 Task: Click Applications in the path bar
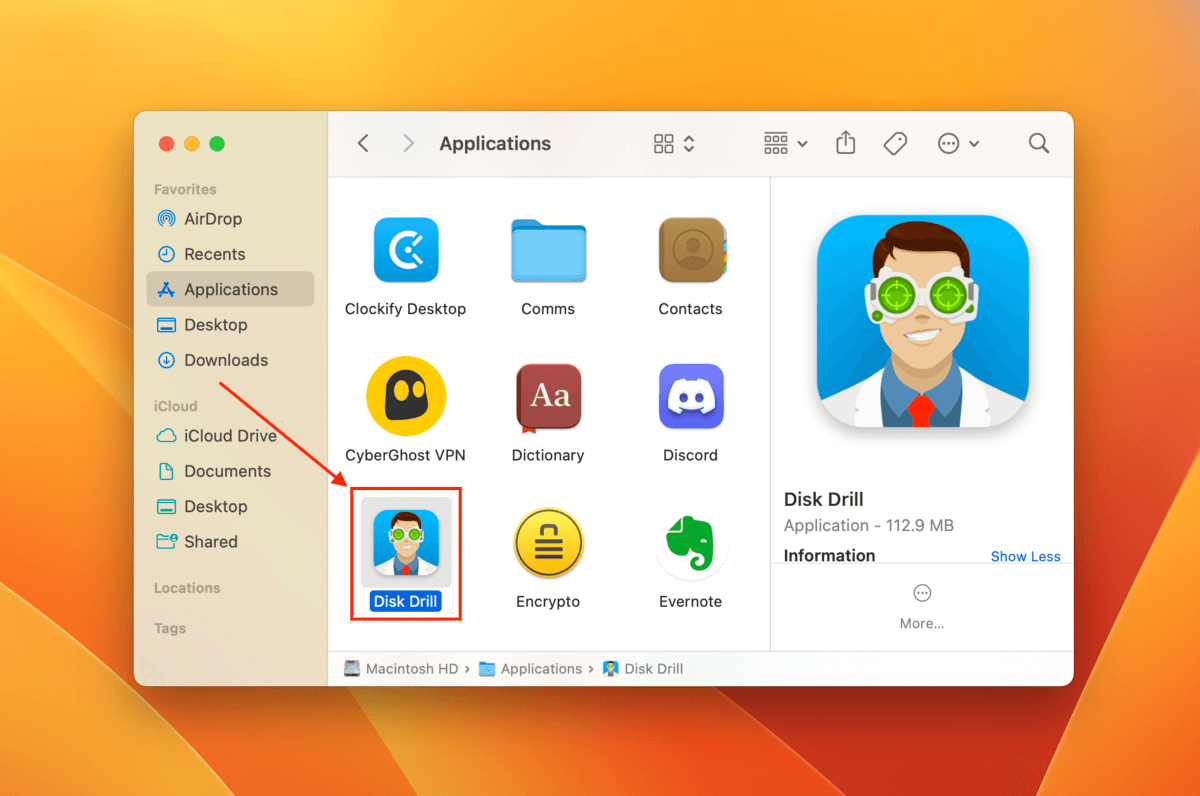[531, 669]
